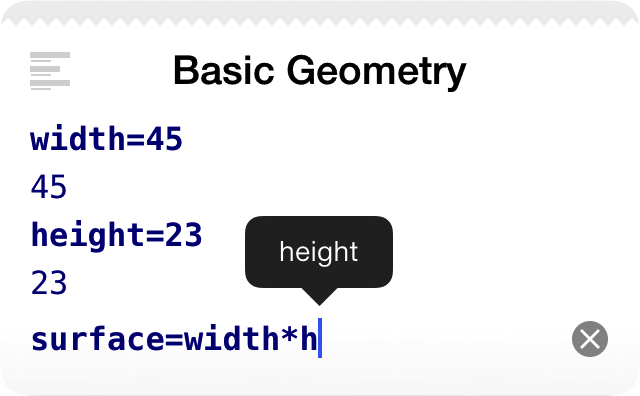
Task: Select the width=45 expression line
Action: pyautogui.click(x=107, y=139)
